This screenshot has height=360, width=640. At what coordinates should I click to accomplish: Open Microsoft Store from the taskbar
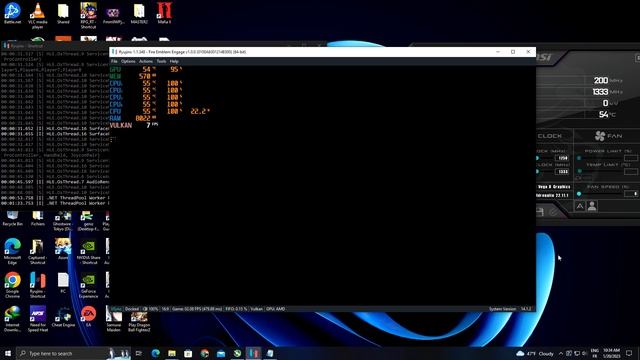click(188, 353)
